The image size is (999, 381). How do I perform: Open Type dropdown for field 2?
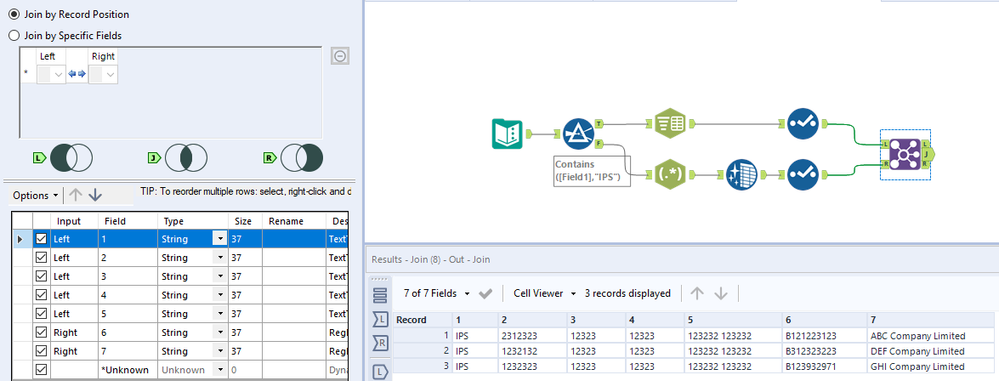pos(220,257)
